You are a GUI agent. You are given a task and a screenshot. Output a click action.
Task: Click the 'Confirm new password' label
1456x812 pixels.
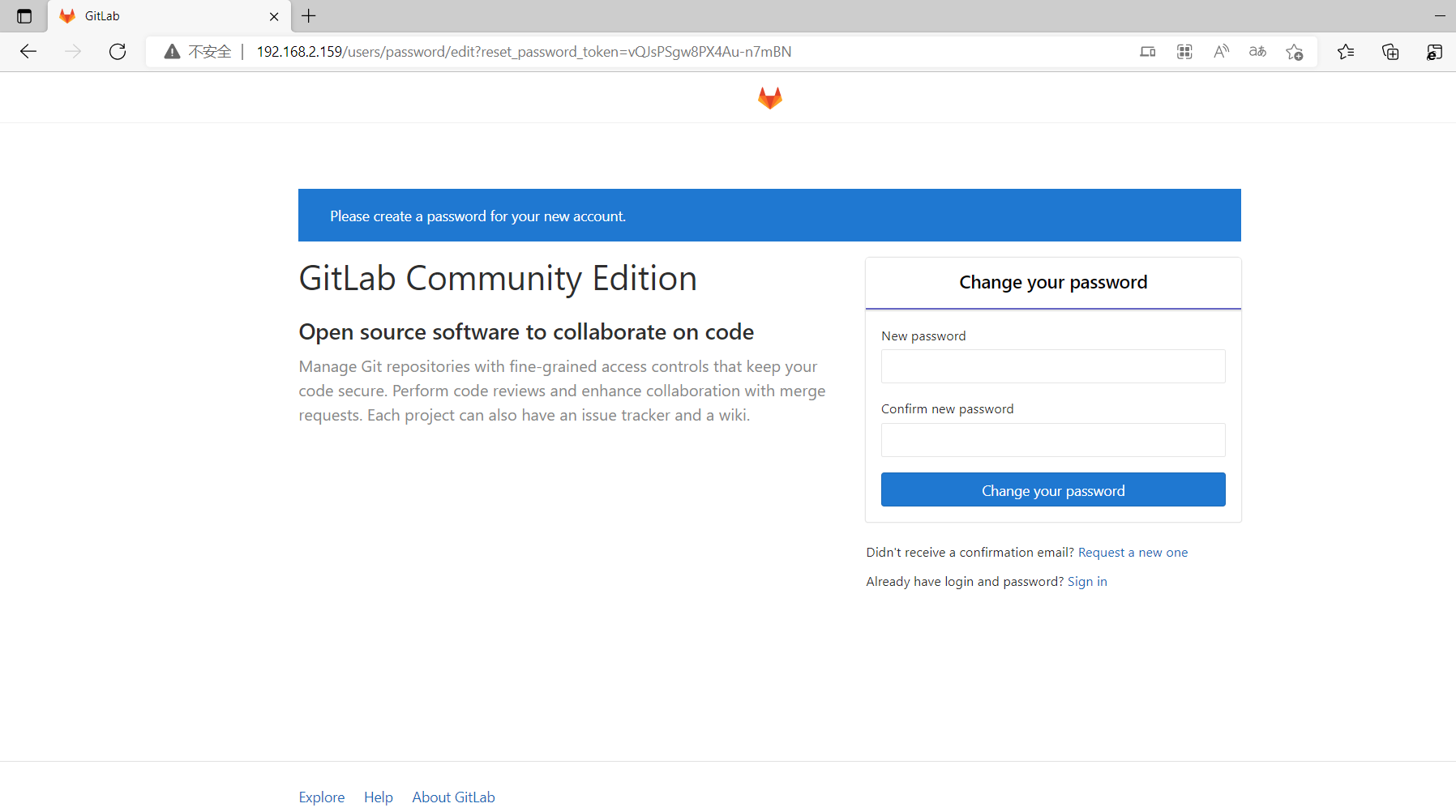tap(947, 409)
